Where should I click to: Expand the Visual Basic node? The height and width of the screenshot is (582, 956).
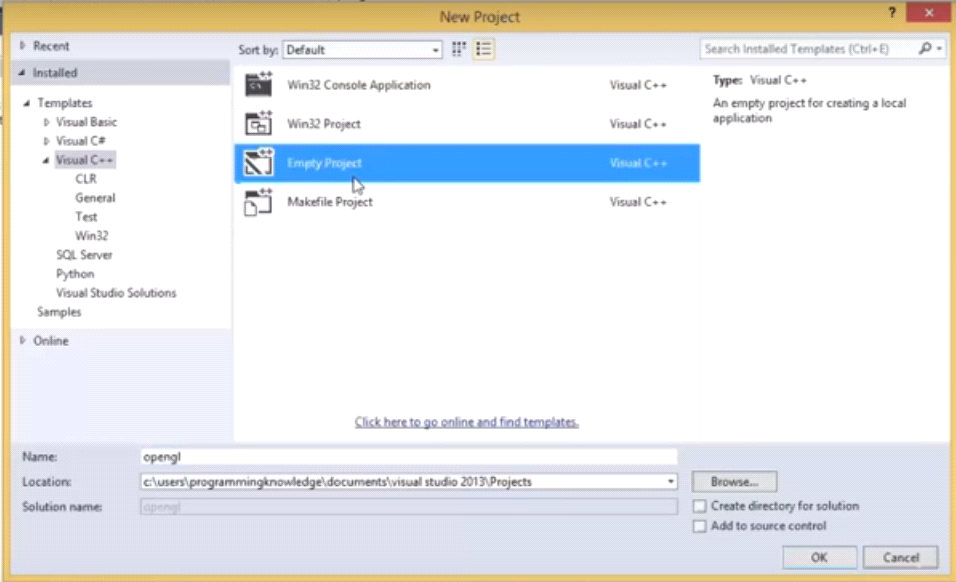(46, 122)
